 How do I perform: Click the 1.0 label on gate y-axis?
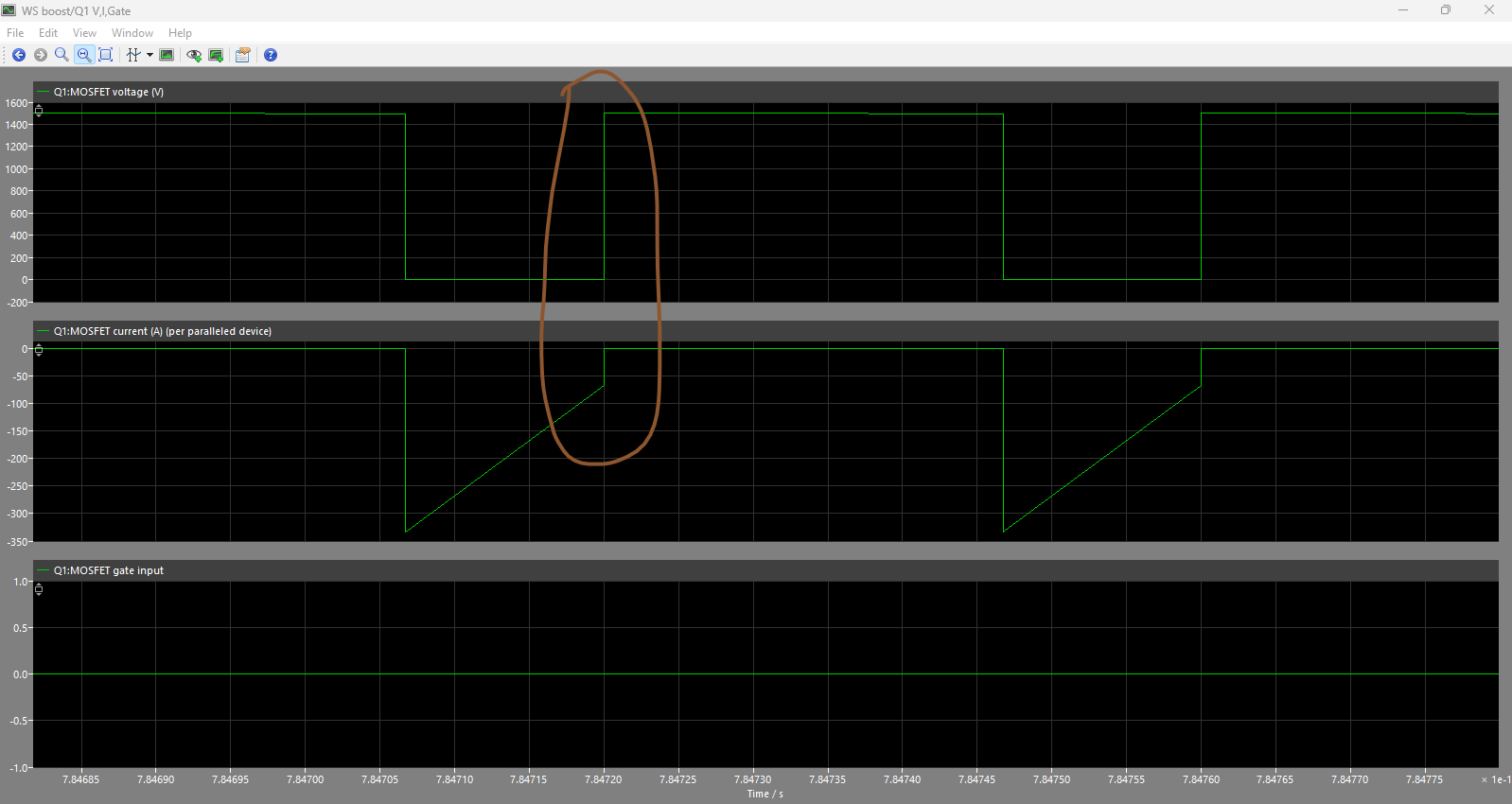[21, 582]
